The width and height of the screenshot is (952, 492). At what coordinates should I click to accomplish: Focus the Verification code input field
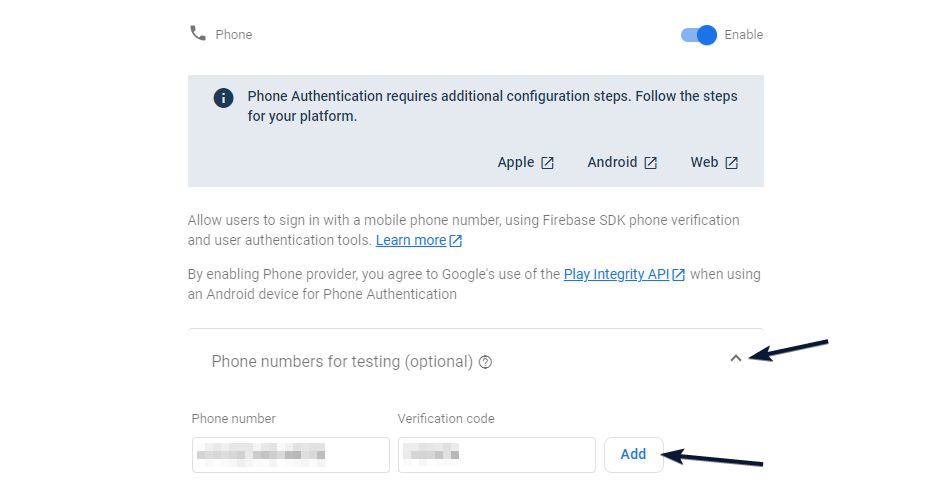click(496, 455)
